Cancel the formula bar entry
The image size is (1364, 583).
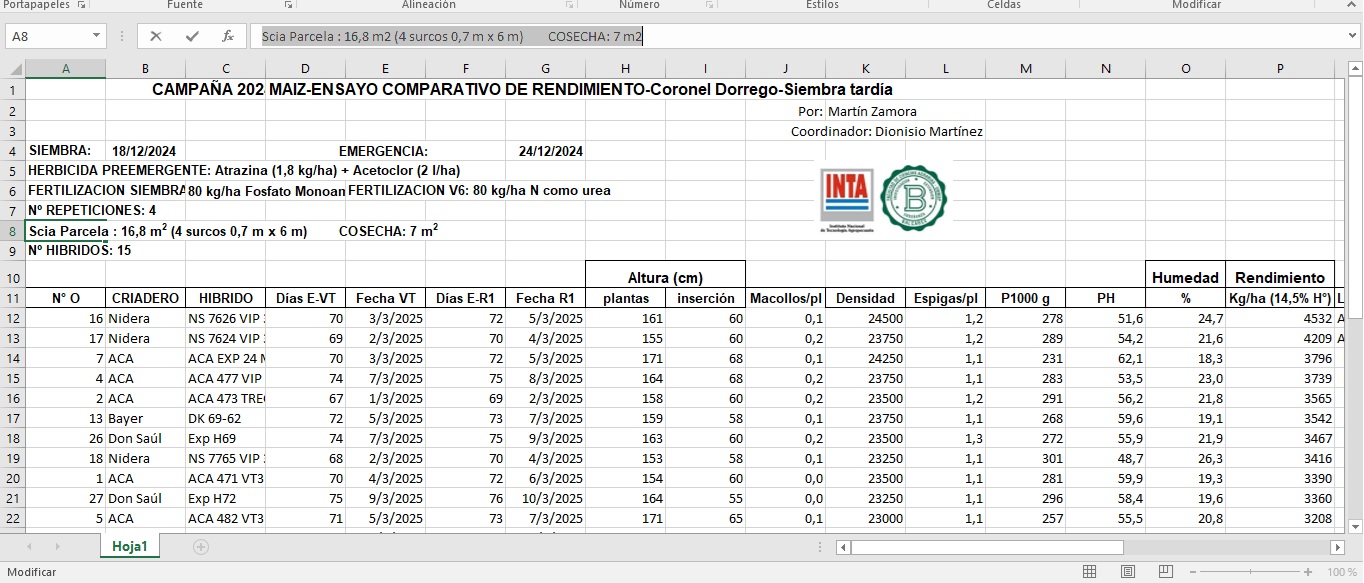click(x=156, y=36)
